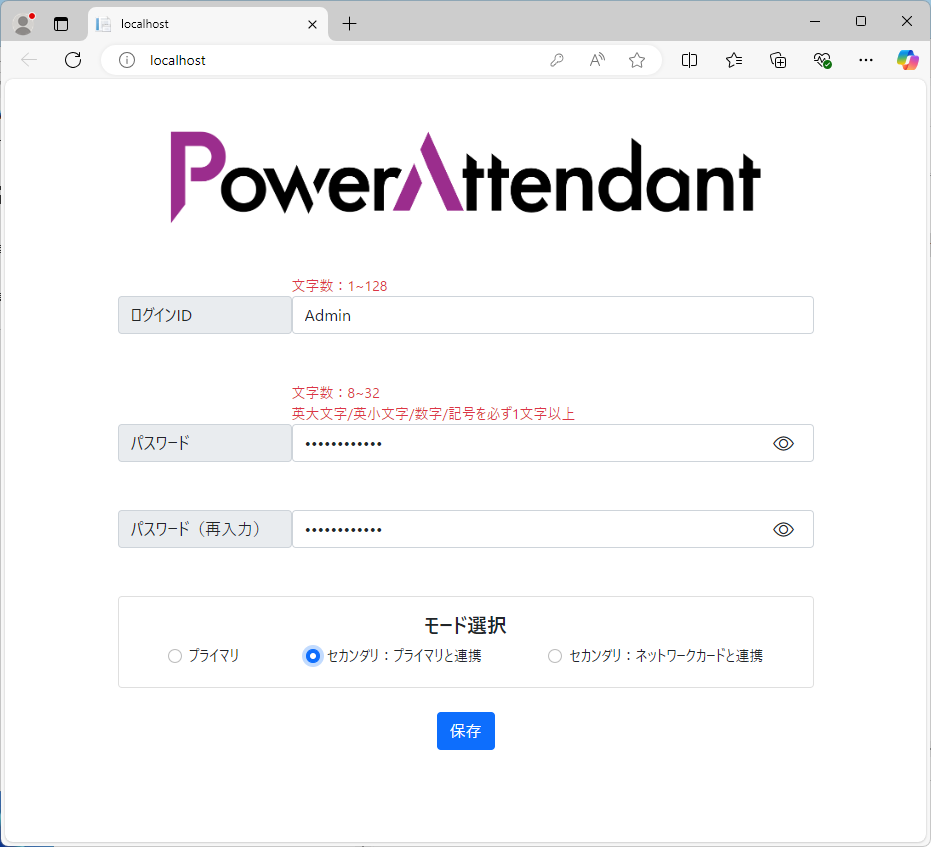Click the 保存 button

[465, 731]
